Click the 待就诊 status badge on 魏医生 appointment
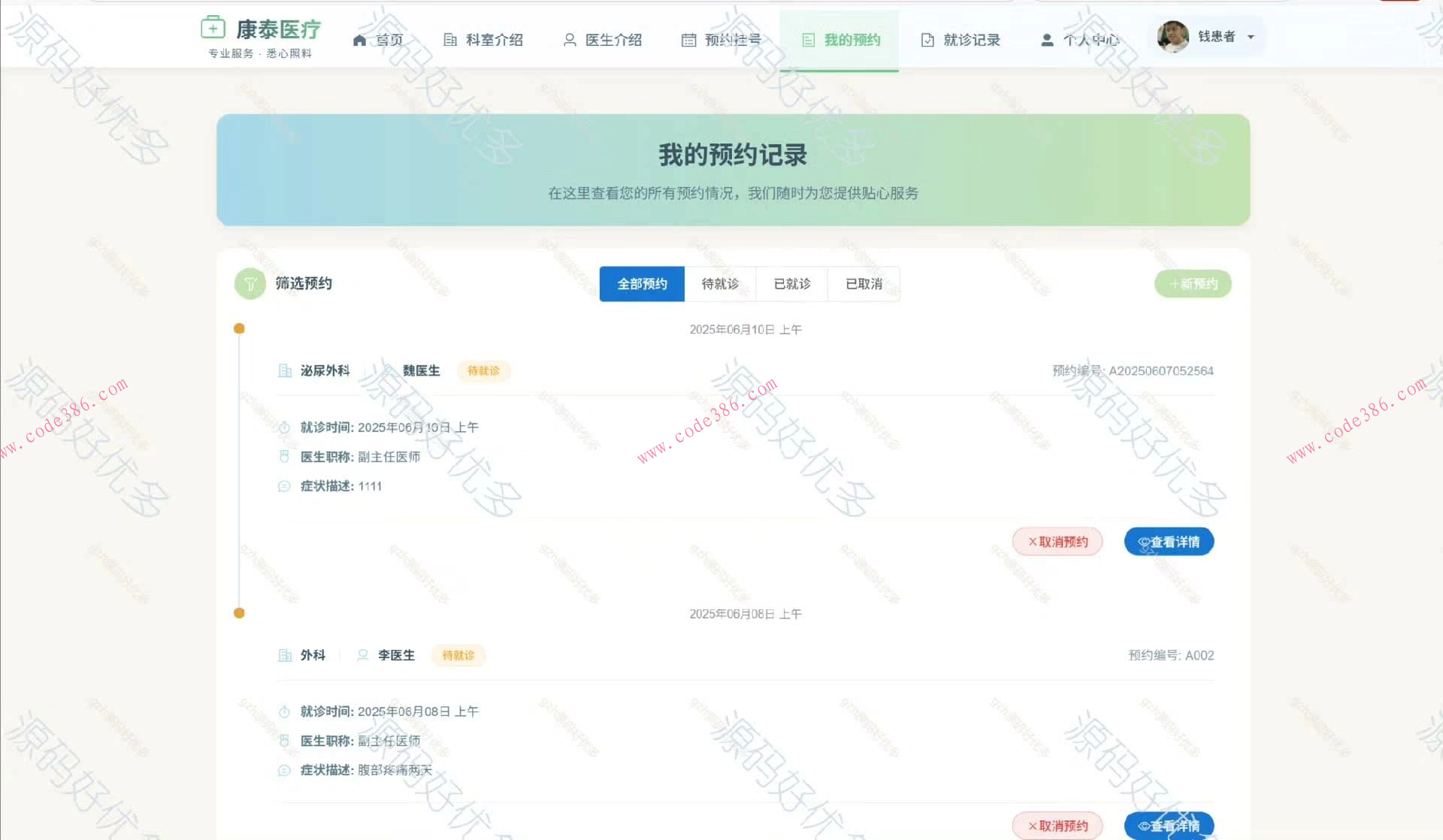Viewport: 1443px width, 840px height. pos(484,370)
